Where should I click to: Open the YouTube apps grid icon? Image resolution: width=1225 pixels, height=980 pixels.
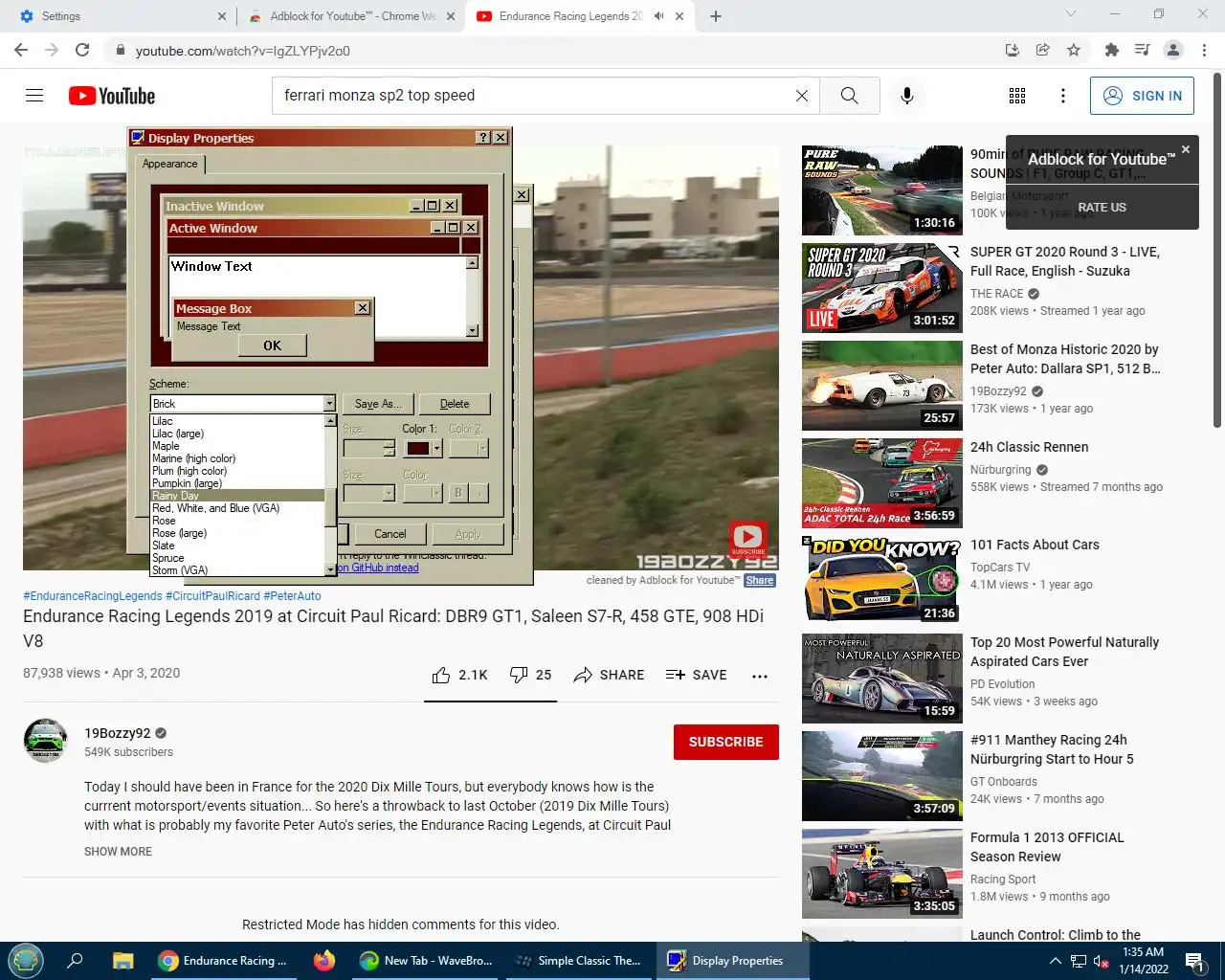tap(1017, 96)
